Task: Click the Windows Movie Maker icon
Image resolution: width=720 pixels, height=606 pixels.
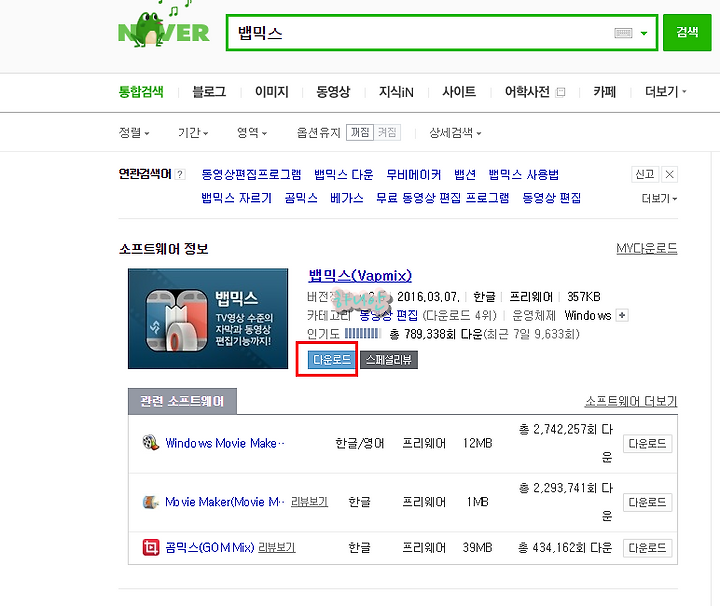Action: pos(151,443)
